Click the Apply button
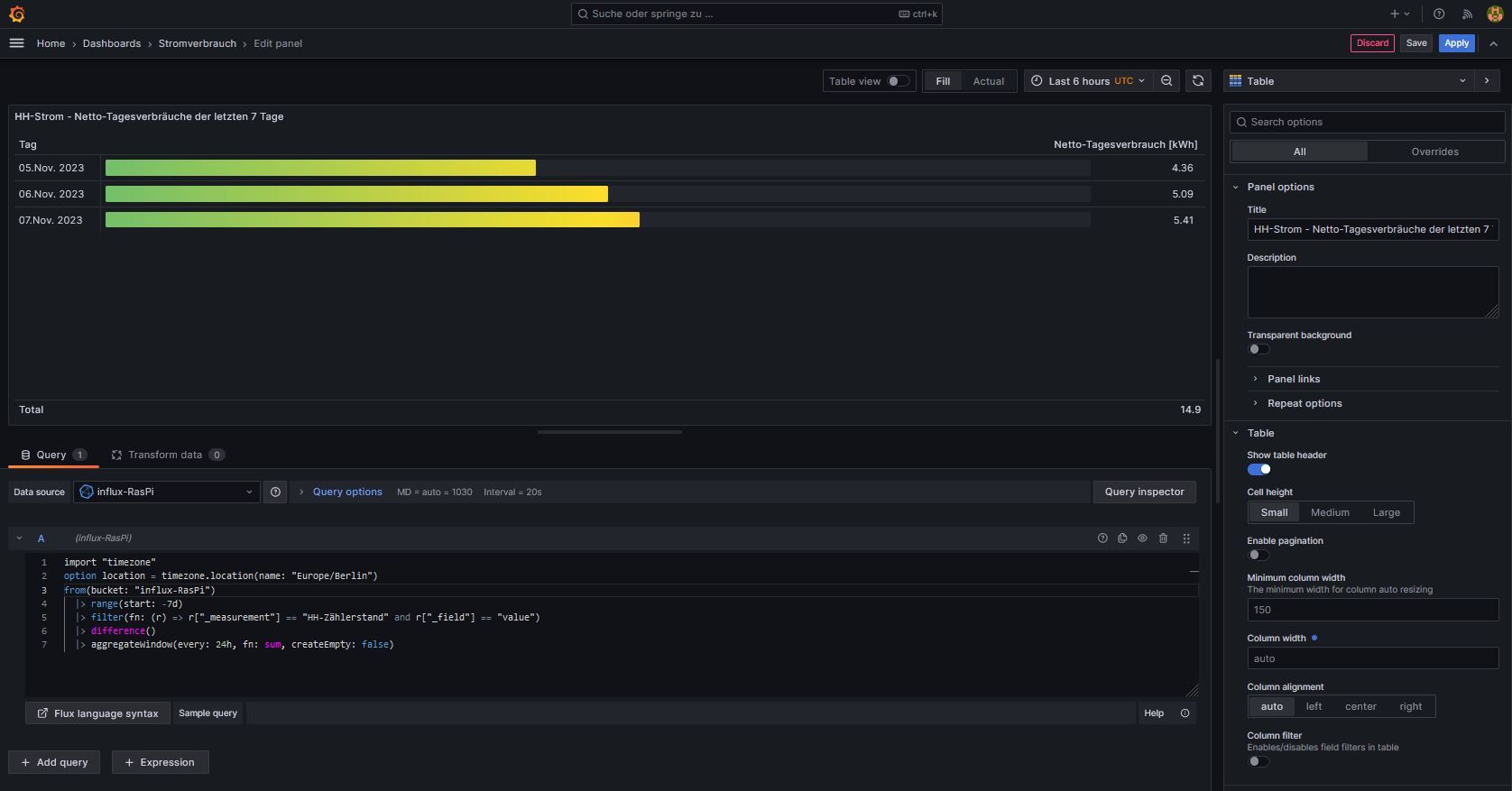Screen dimensions: 1512x791 coord(1456,43)
